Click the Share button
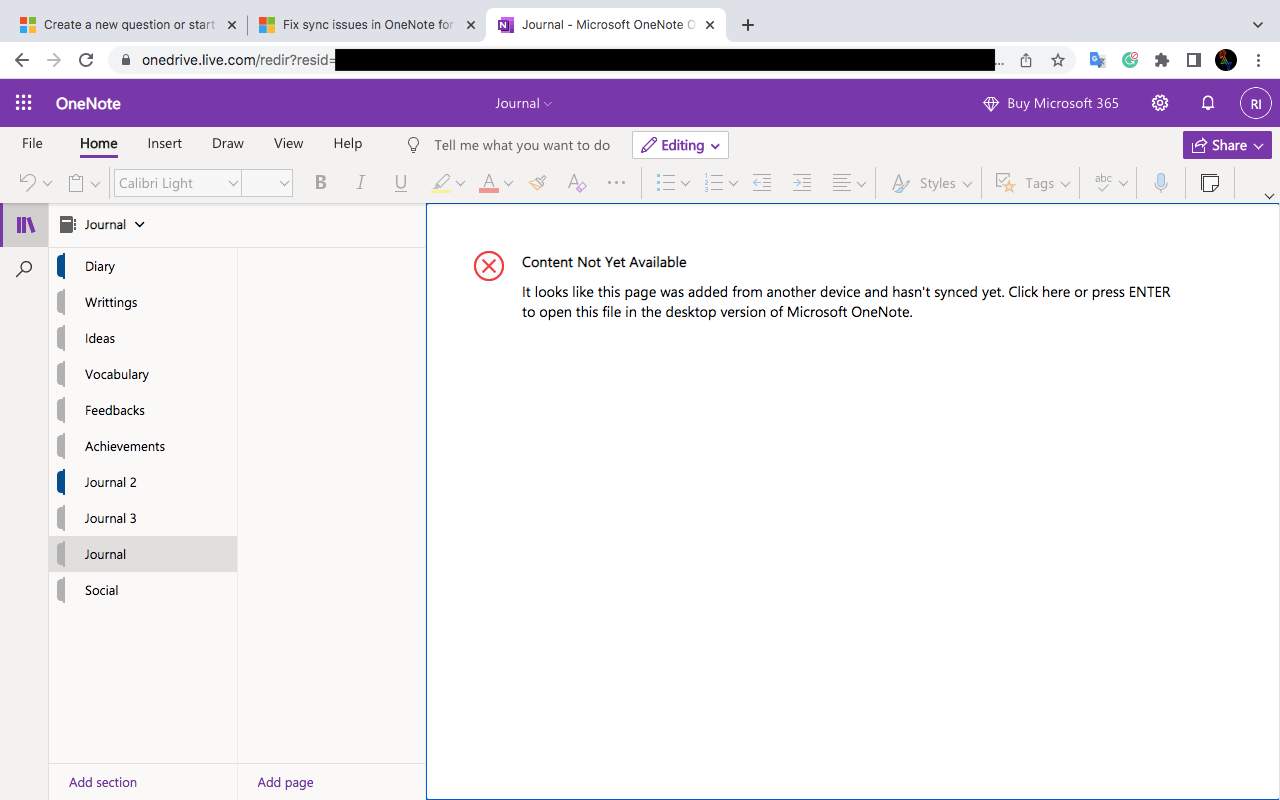The height and width of the screenshot is (800, 1280). 1227,145
